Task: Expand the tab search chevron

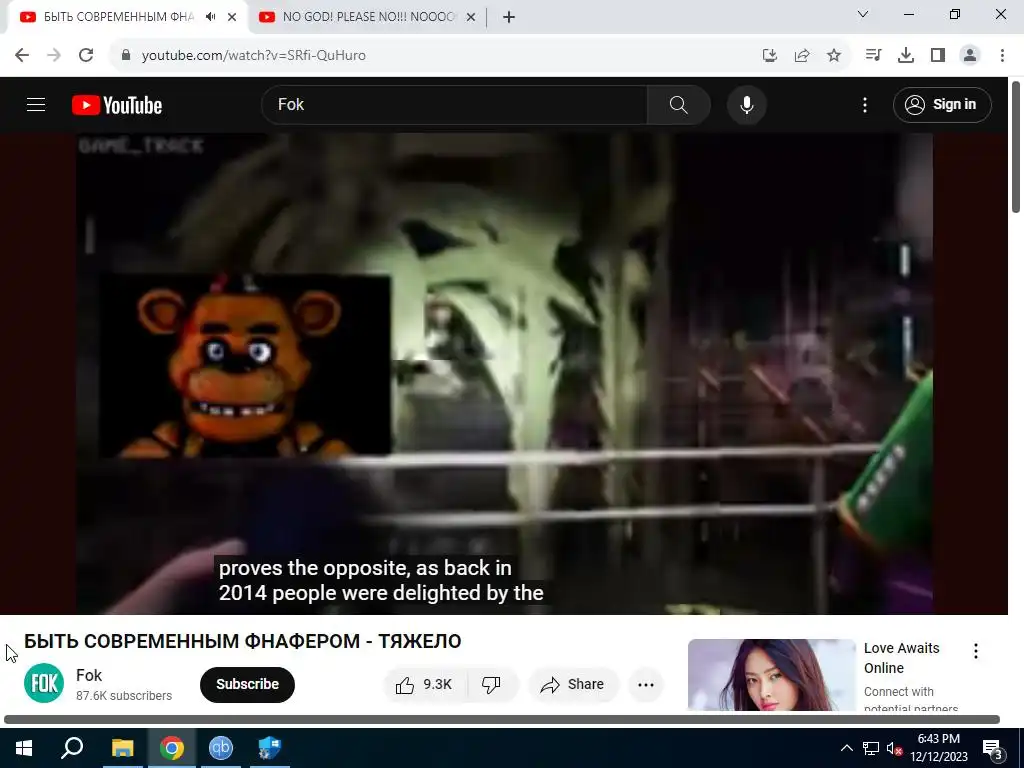Action: [x=863, y=14]
